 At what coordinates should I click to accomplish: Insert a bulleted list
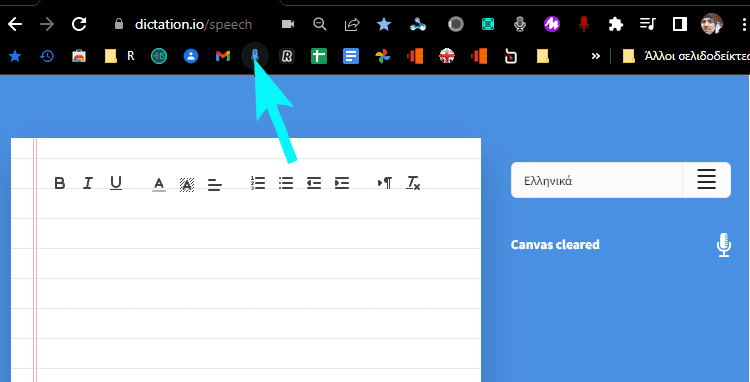[x=286, y=183]
